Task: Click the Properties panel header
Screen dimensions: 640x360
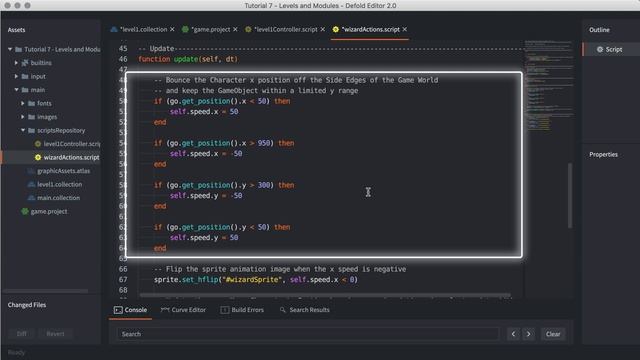Action: pos(603,154)
